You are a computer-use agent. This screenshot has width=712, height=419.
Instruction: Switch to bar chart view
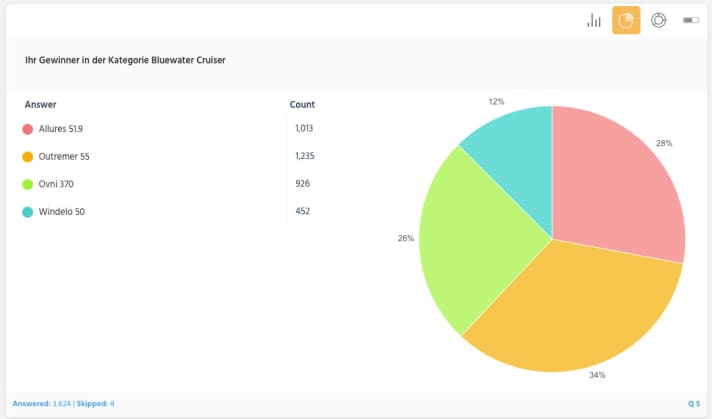(x=594, y=20)
